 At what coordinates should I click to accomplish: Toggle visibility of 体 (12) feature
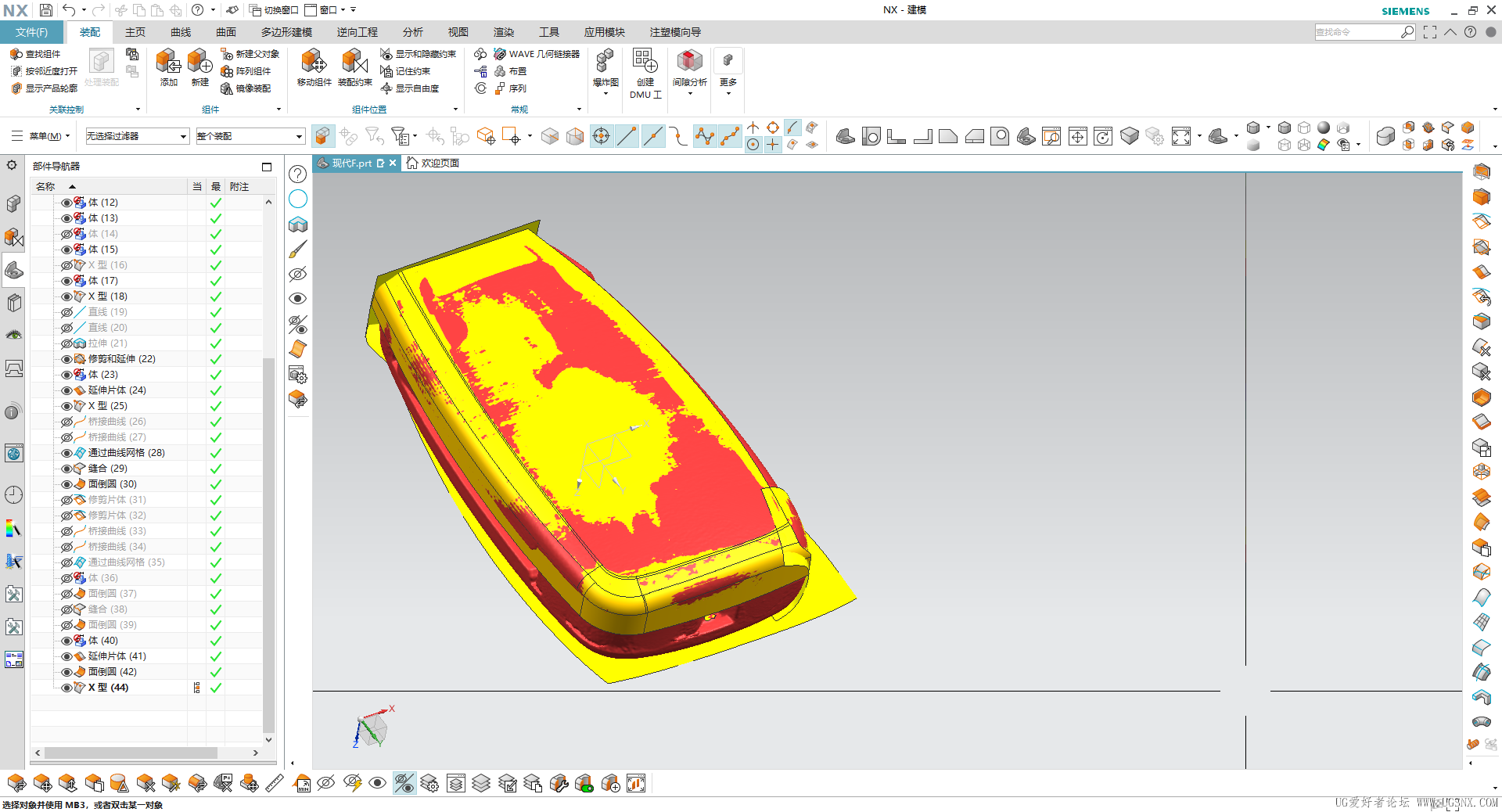66,203
